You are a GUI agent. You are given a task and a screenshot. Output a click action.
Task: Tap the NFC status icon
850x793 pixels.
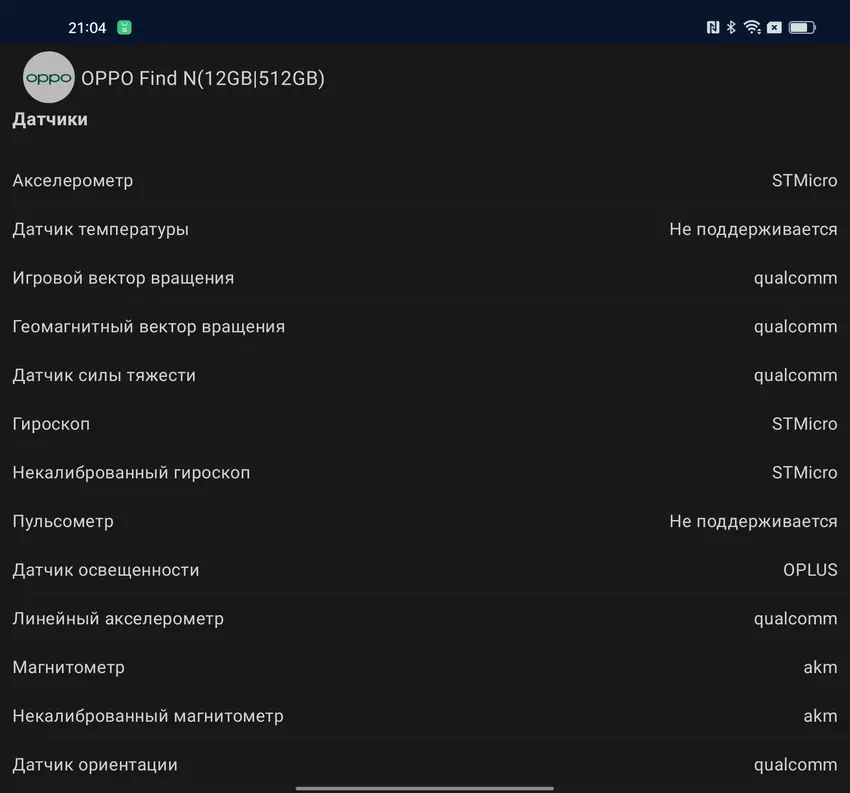(713, 28)
